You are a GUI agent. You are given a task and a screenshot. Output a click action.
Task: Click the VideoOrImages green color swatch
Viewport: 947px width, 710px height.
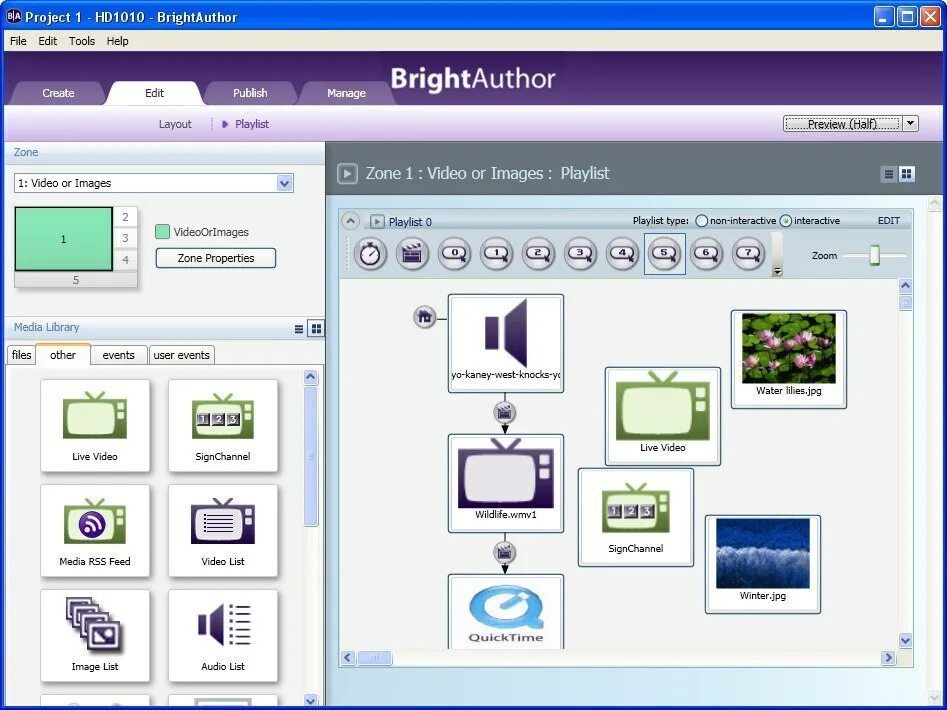pyautogui.click(x=162, y=232)
